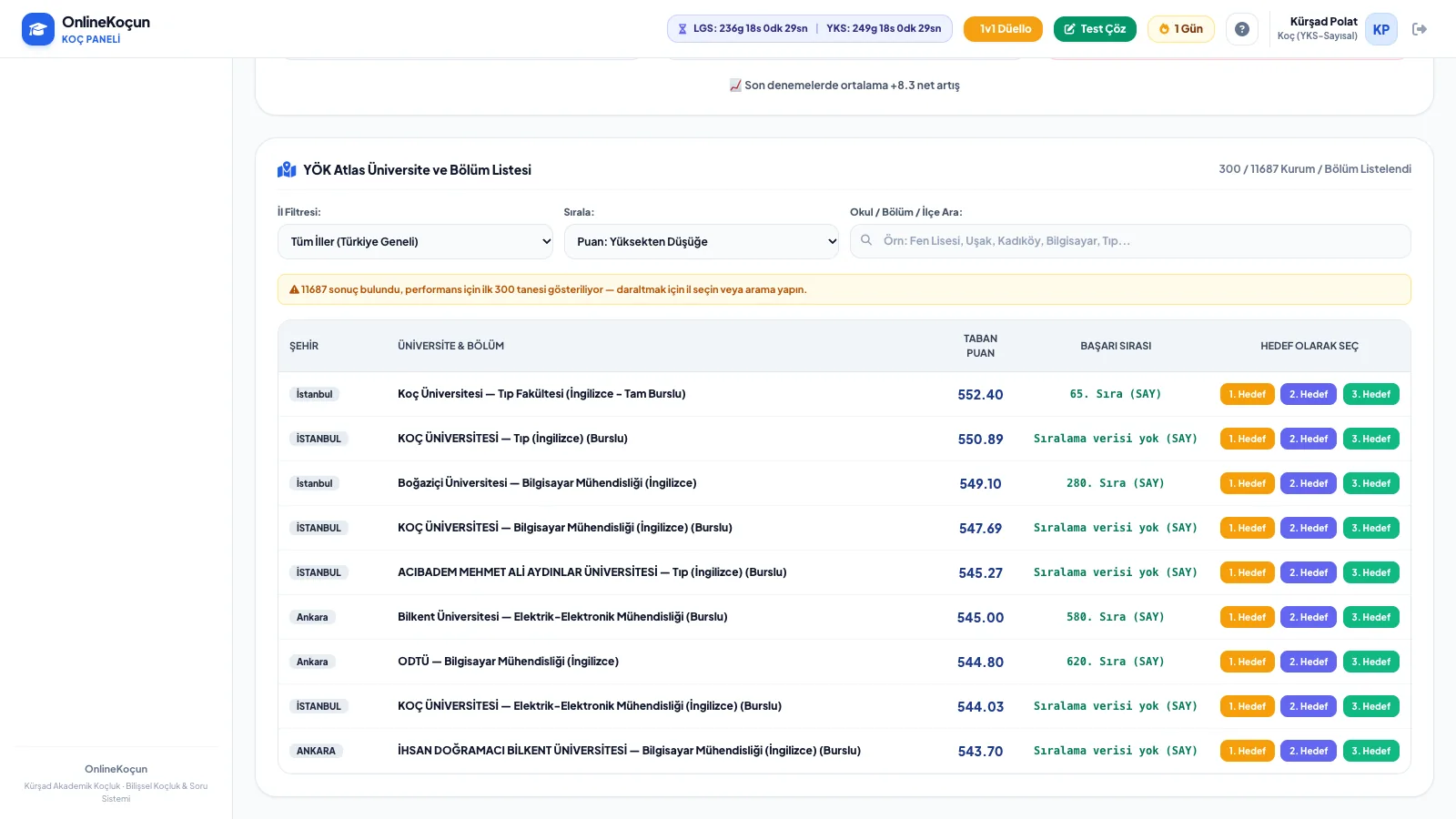Set Acıbadem Tıp as 2. Hedef
Screen dimensions: 1456x819
[1309, 572]
